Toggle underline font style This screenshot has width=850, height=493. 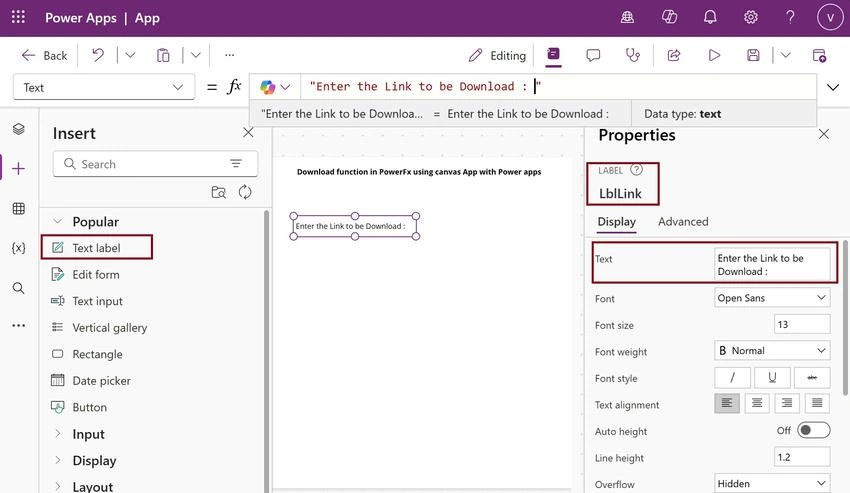[772, 377]
